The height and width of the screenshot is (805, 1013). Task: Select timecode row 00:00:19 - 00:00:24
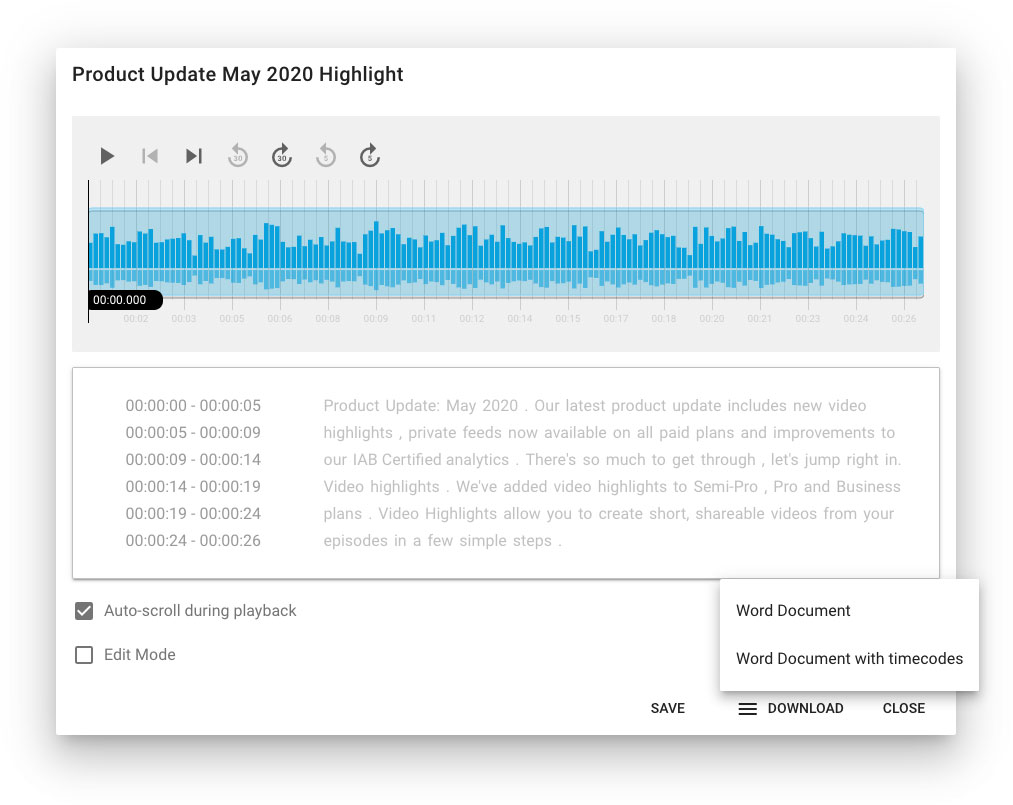(193, 514)
